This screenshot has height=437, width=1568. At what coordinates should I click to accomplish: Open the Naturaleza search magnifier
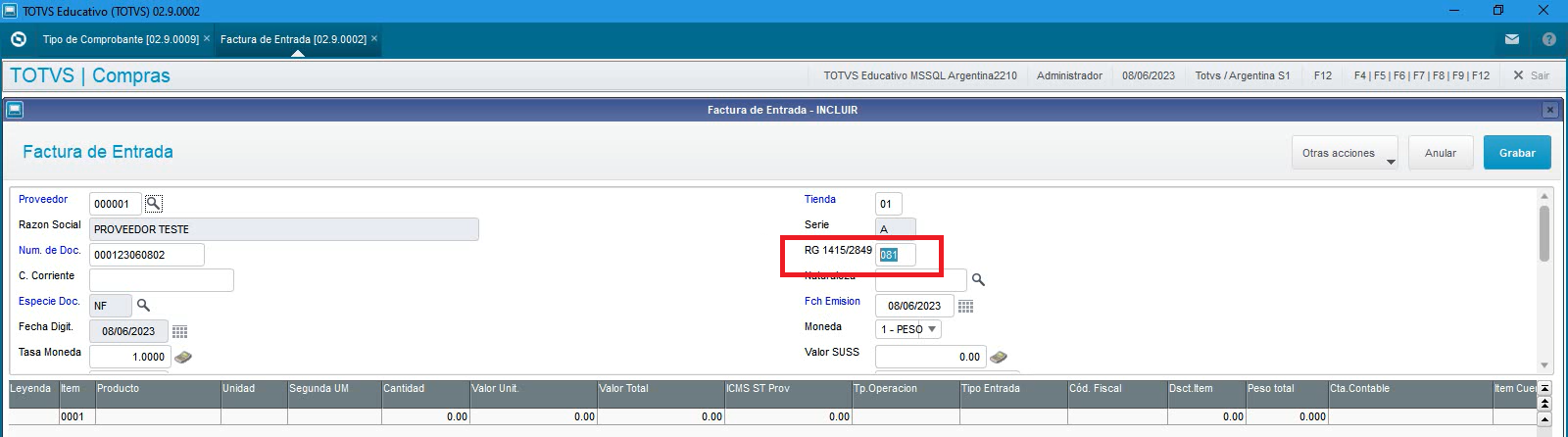(x=978, y=280)
